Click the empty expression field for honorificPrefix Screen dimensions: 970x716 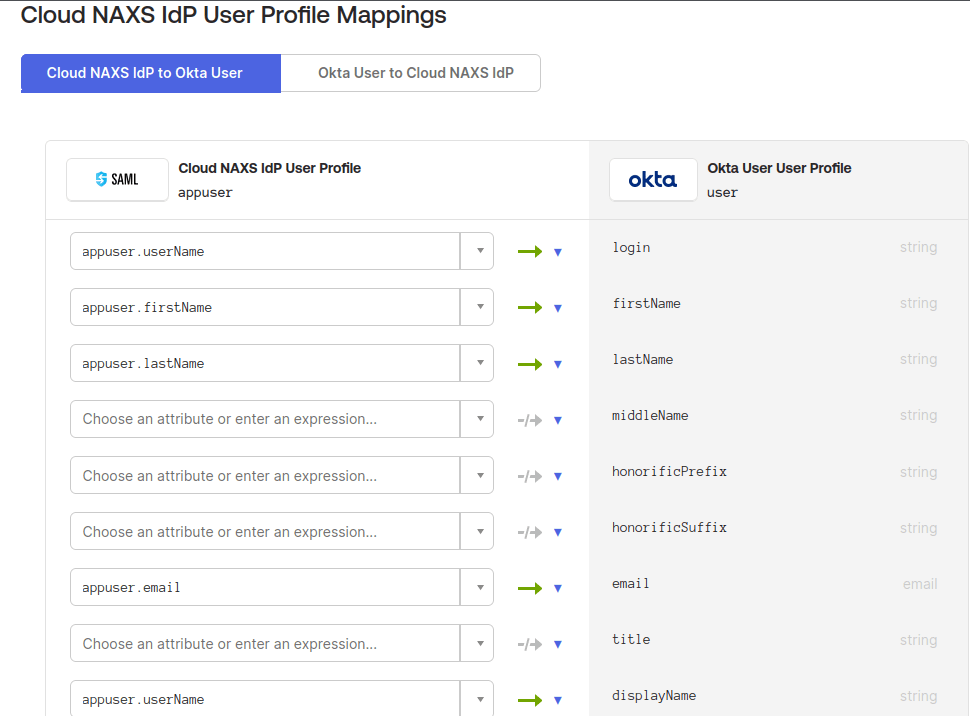point(265,475)
